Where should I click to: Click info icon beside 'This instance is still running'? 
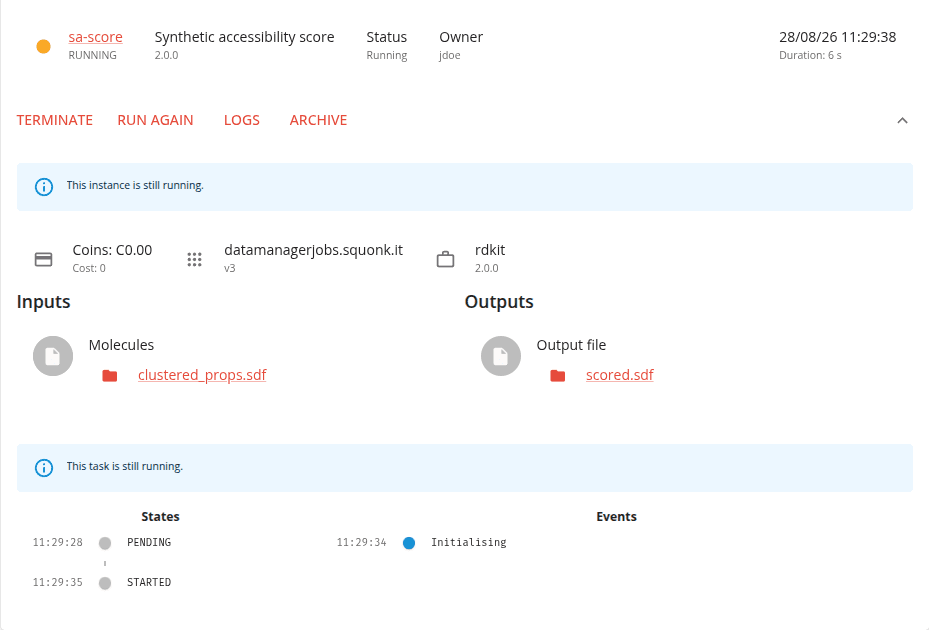[44, 187]
